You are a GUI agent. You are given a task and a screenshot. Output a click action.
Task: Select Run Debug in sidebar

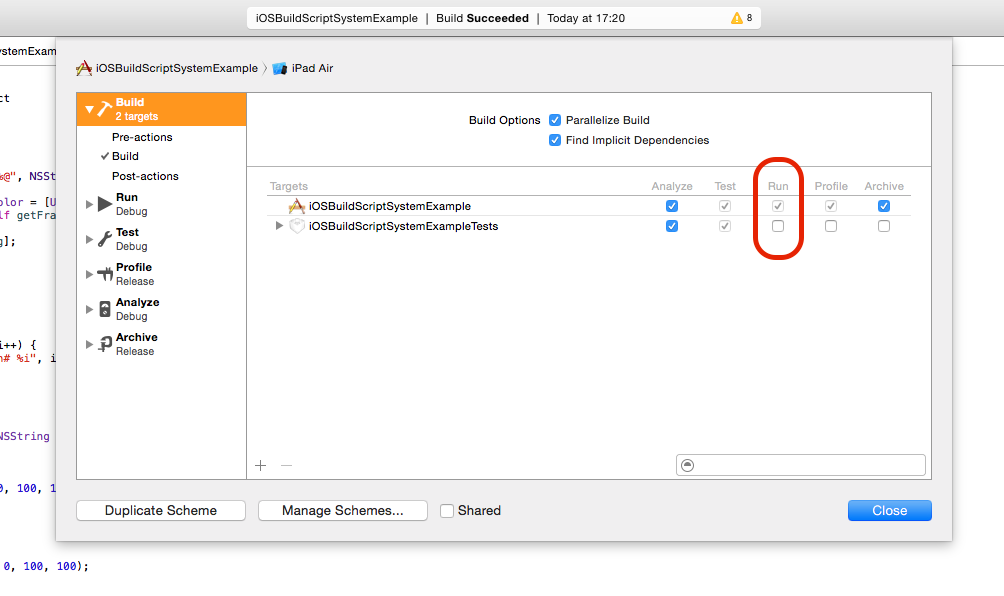[x=161, y=204]
